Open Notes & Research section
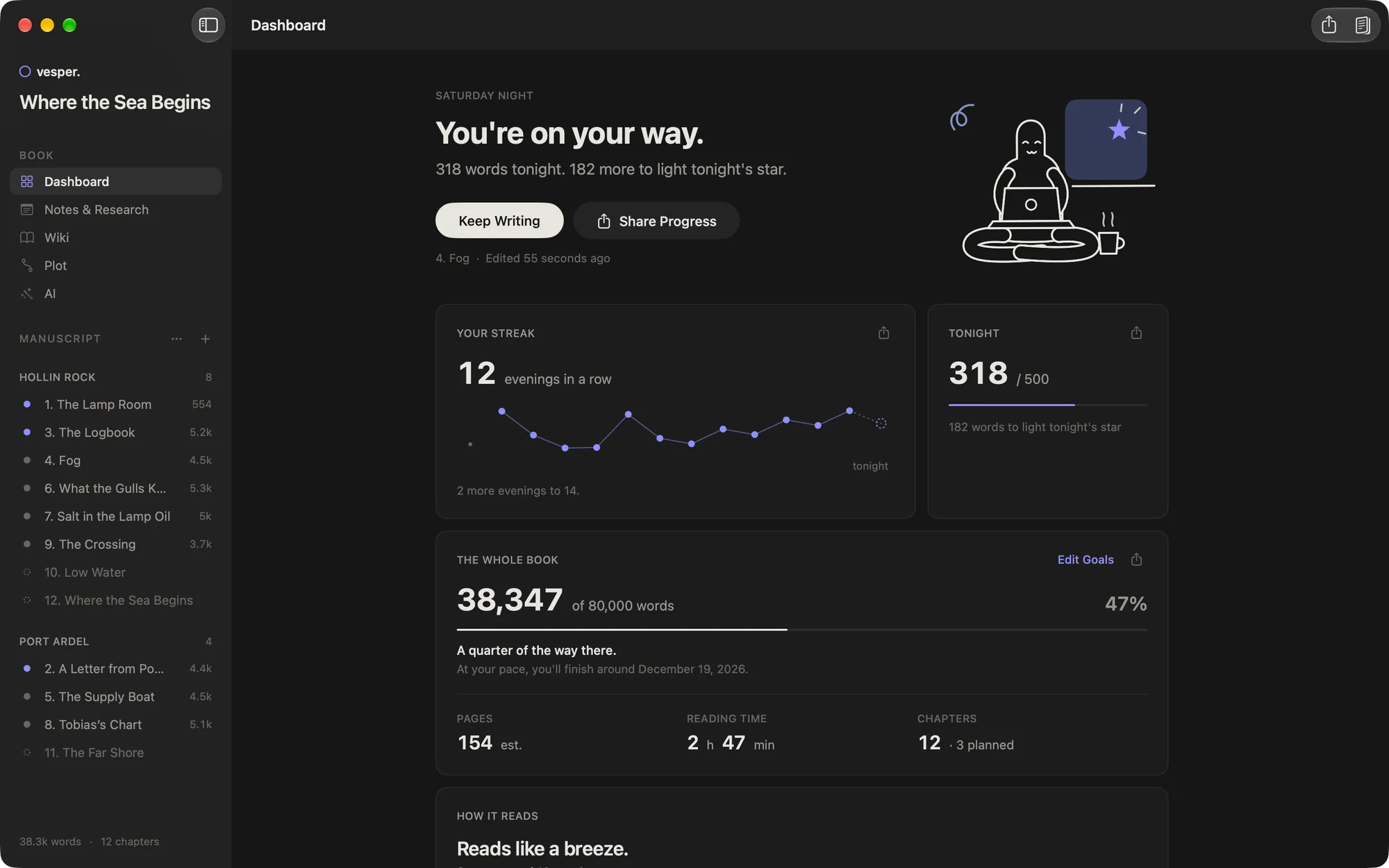The height and width of the screenshot is (868, 1389). click(116, 210)
